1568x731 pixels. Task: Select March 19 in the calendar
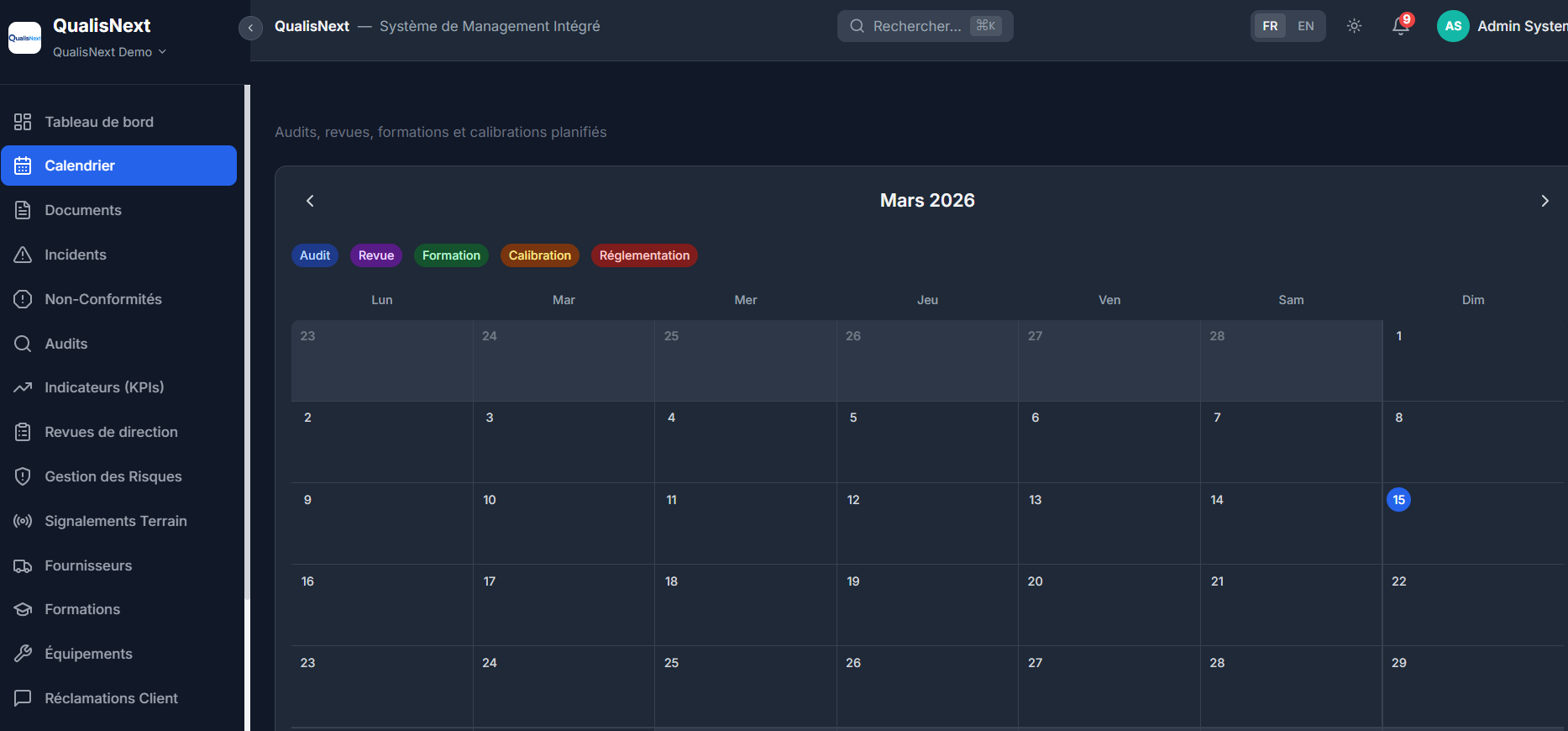click(927, 605)
